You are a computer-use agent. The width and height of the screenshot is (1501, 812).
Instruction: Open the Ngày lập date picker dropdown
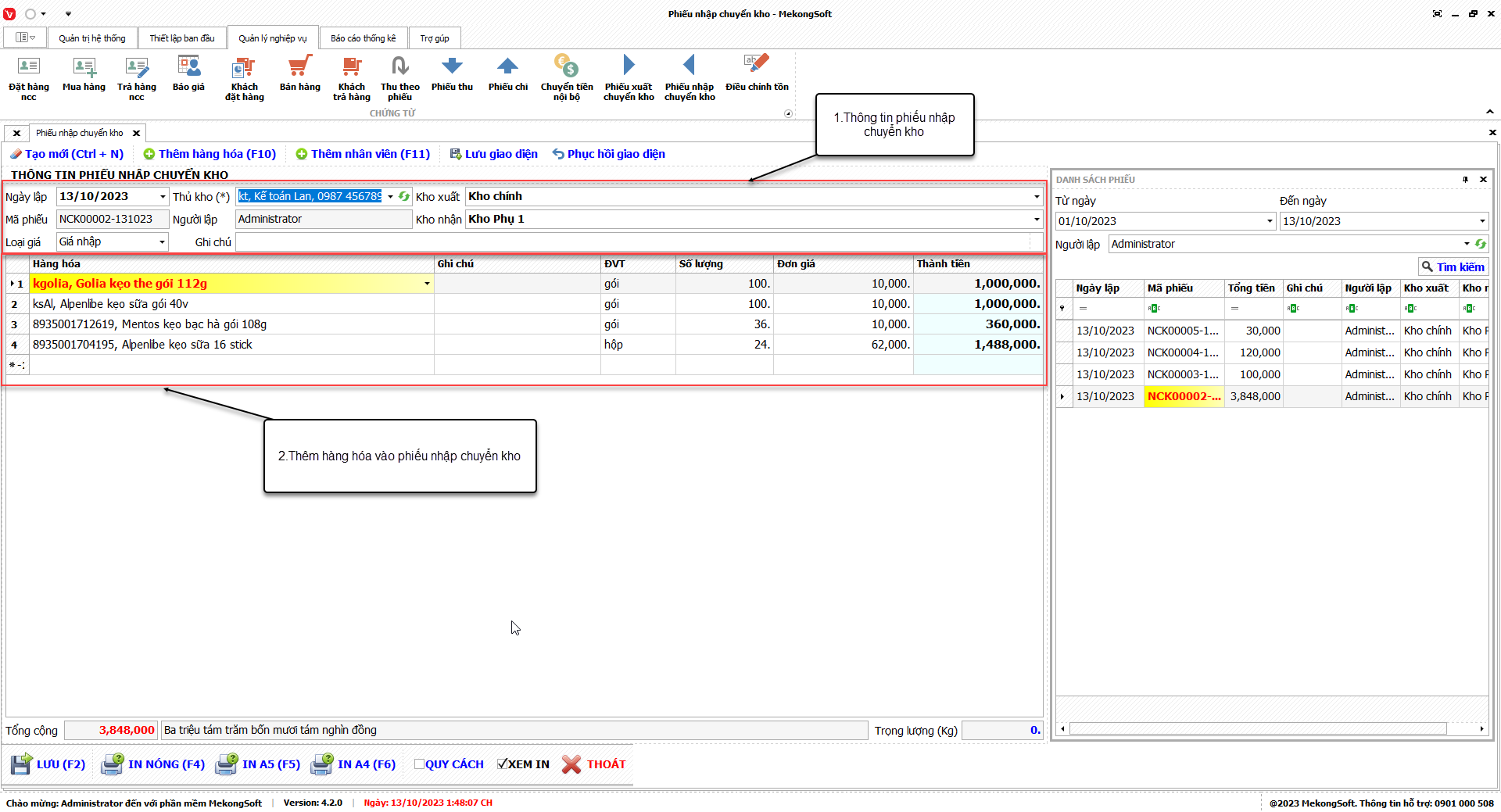(x=163, y=197)
